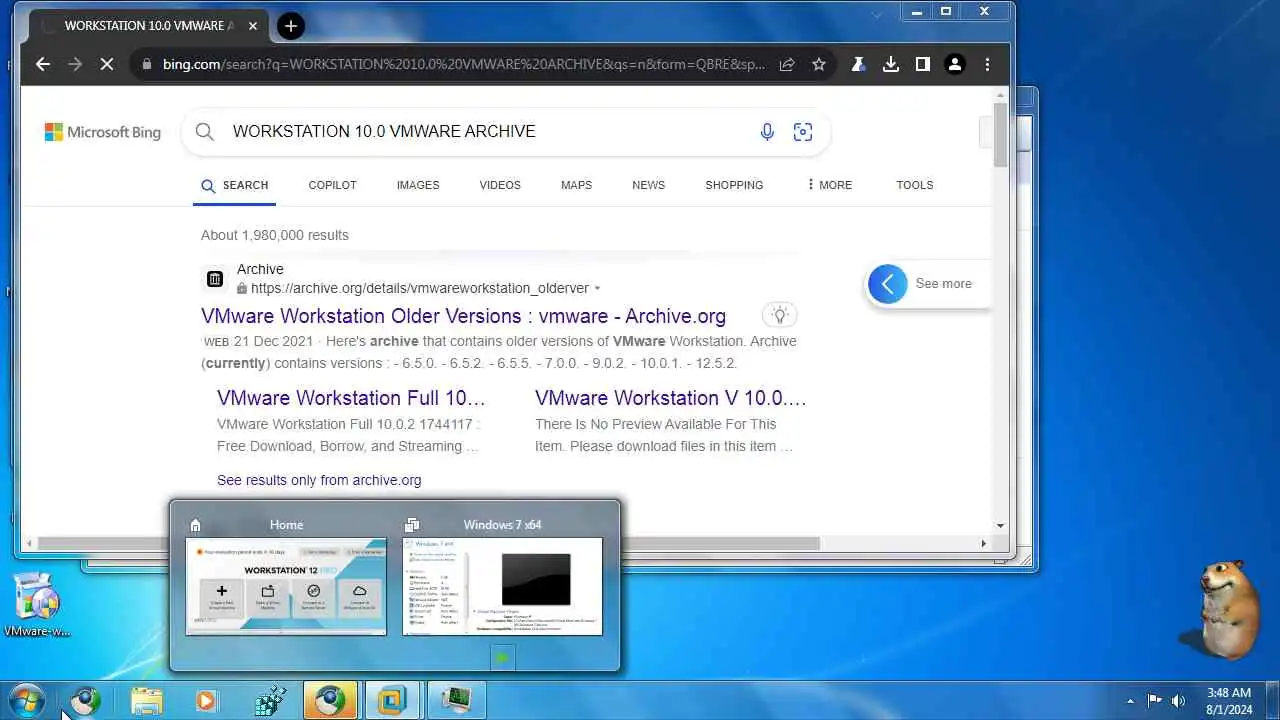Start voice search with microphone icon

(767, 132)
